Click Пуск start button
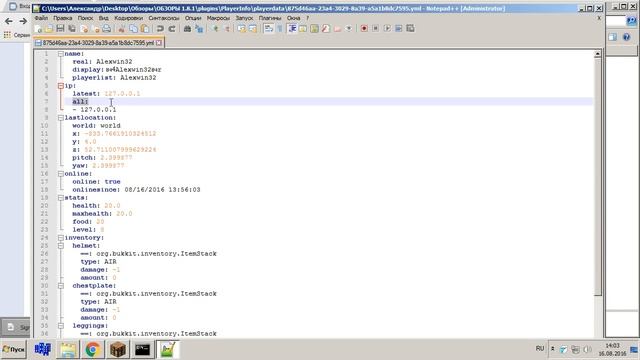The height and width of the screenshot is (360, 640). [13, 349]
